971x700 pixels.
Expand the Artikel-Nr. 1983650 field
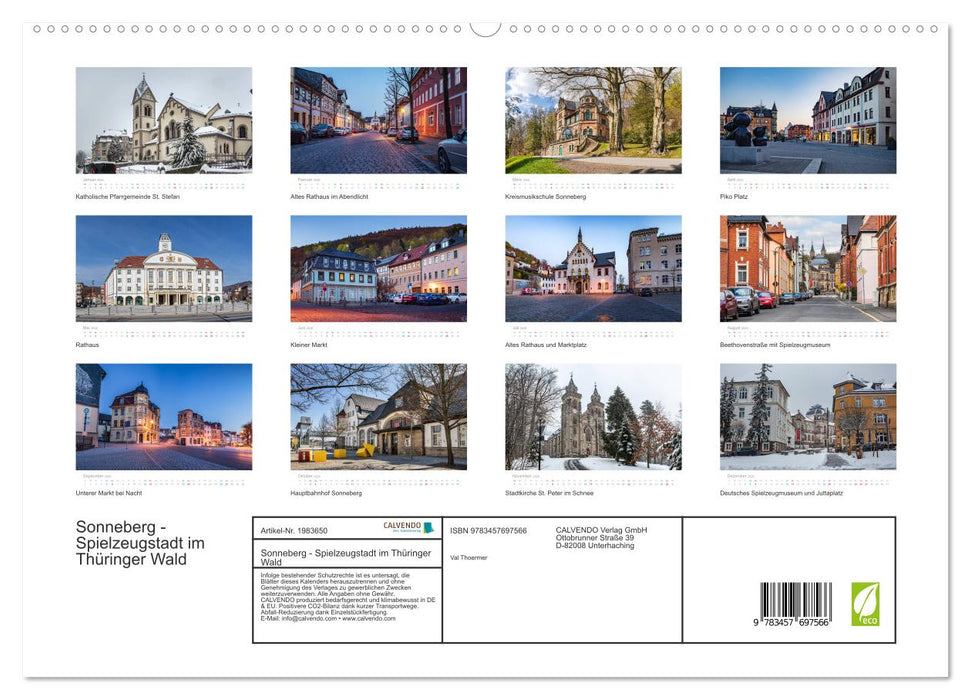(295, 528)
